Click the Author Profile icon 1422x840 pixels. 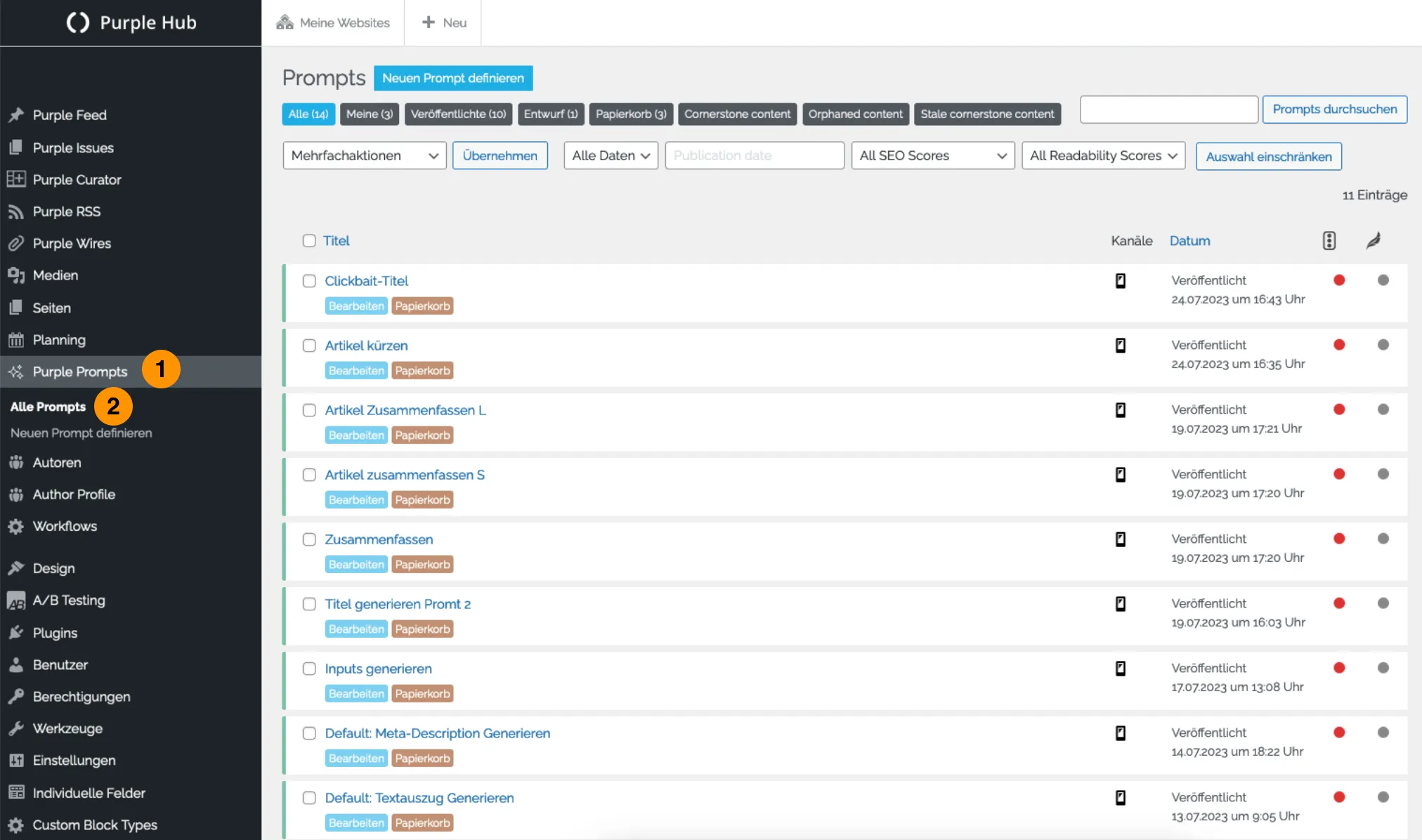tap(16, 494)
